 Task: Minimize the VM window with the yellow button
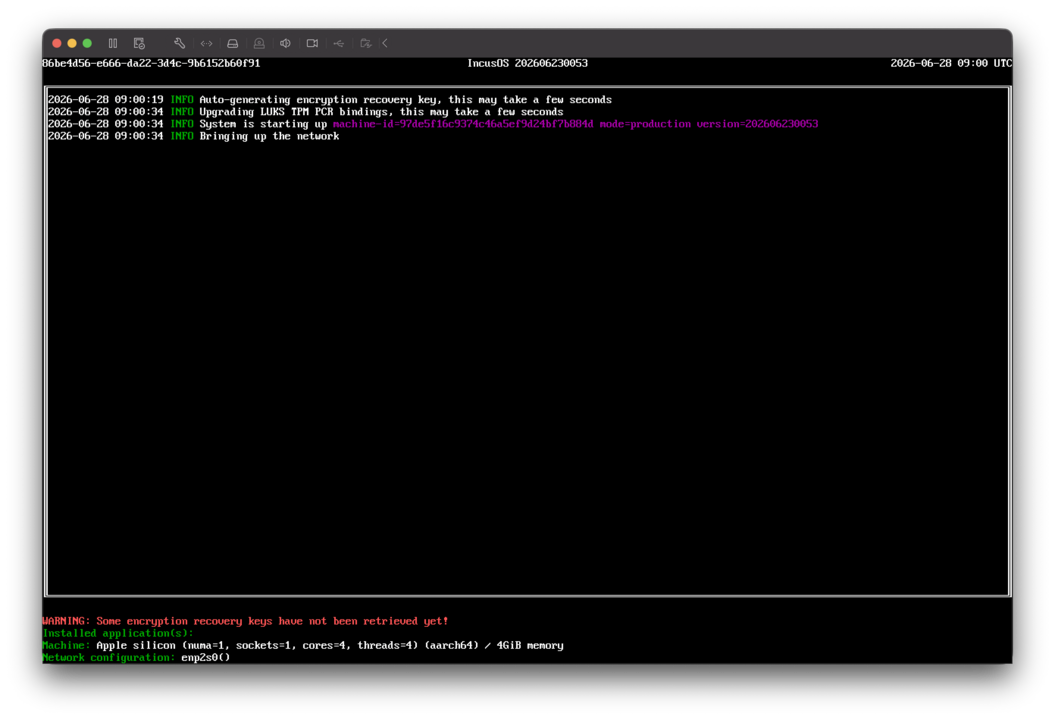point(72,43)
